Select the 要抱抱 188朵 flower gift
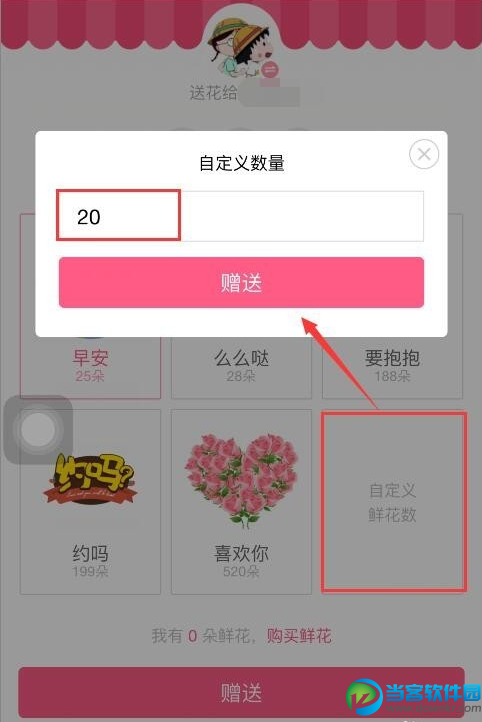This screenshot has height=722, width=482. tap(392, 366)
